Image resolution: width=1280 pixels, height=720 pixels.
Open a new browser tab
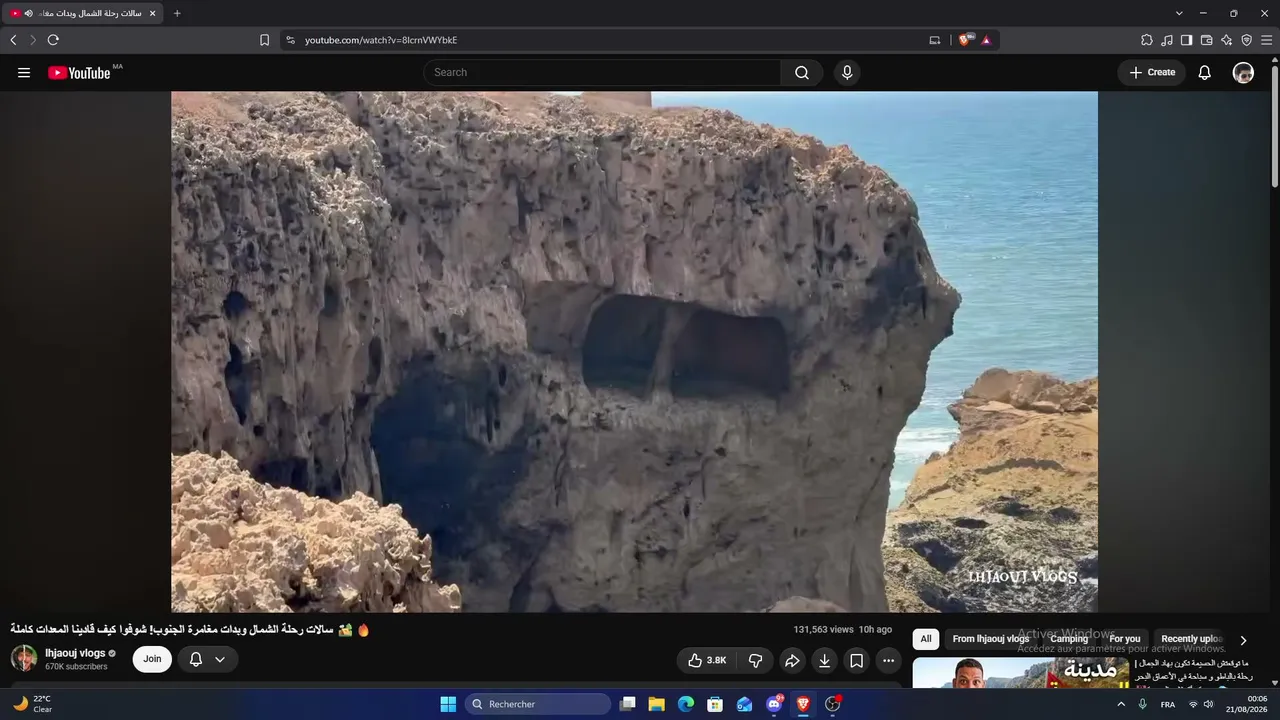pos(177,13)
